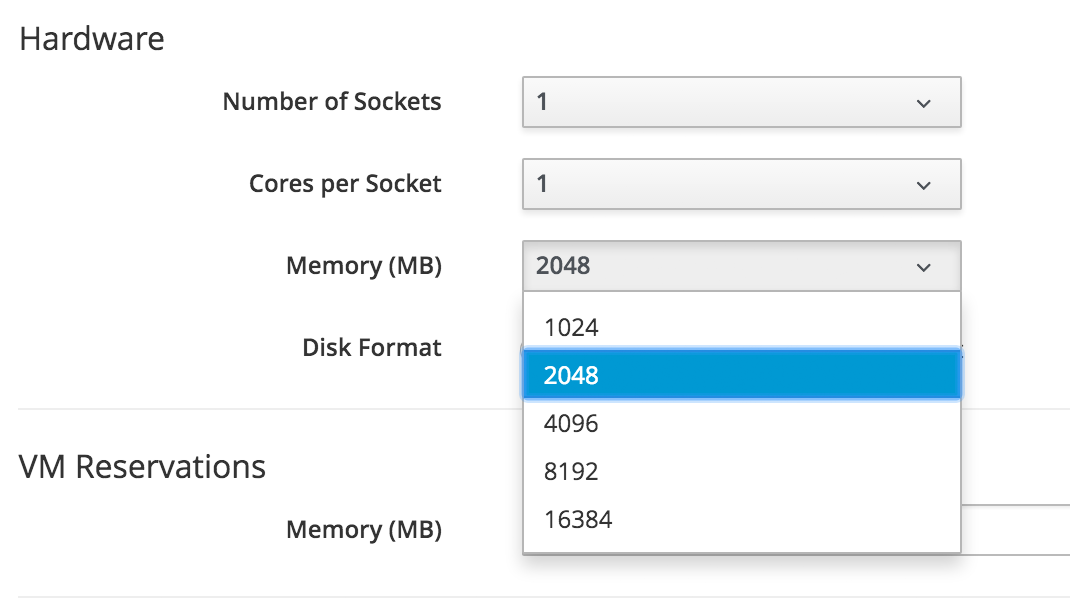
Task: Click the Hardware section's Memory (MB) label
Action: tap(364, 266)
